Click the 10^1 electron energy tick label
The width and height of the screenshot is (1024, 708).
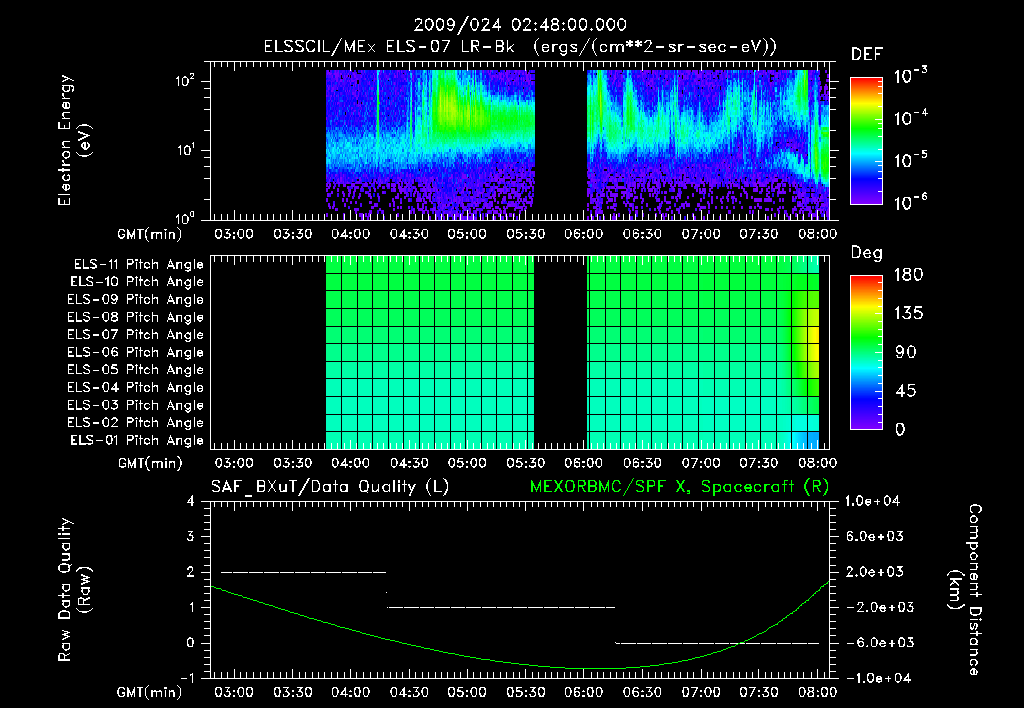point(185,150)
